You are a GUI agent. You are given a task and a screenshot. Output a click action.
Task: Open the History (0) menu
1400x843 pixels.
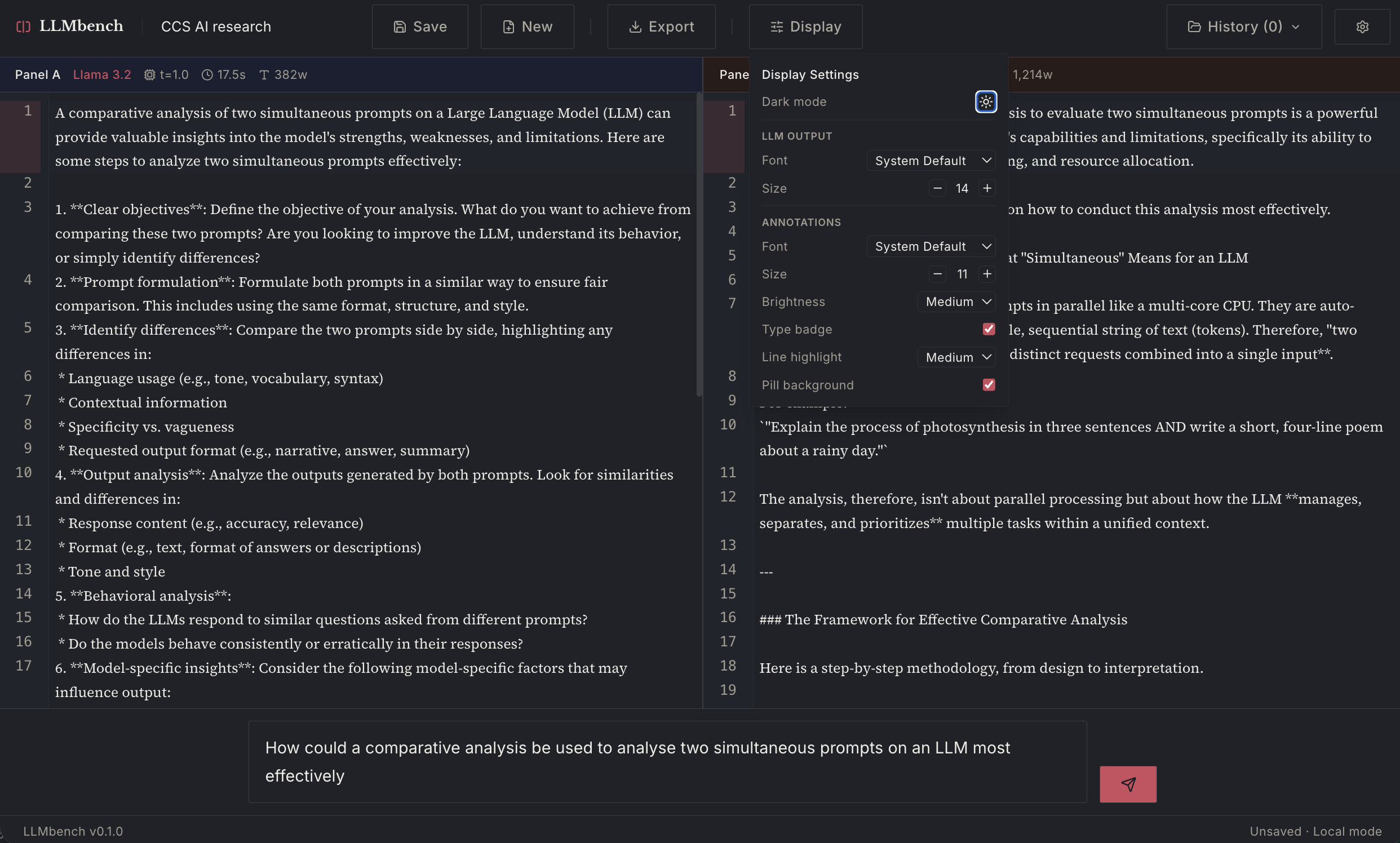(x=1244, y=26)
